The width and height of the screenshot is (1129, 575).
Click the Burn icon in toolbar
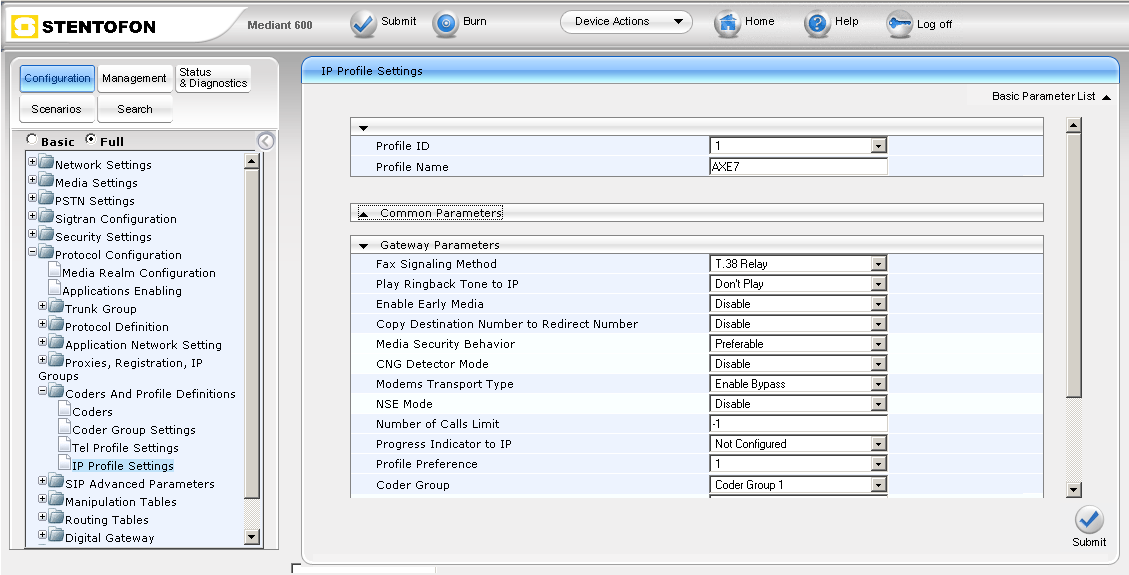(445, 24)
